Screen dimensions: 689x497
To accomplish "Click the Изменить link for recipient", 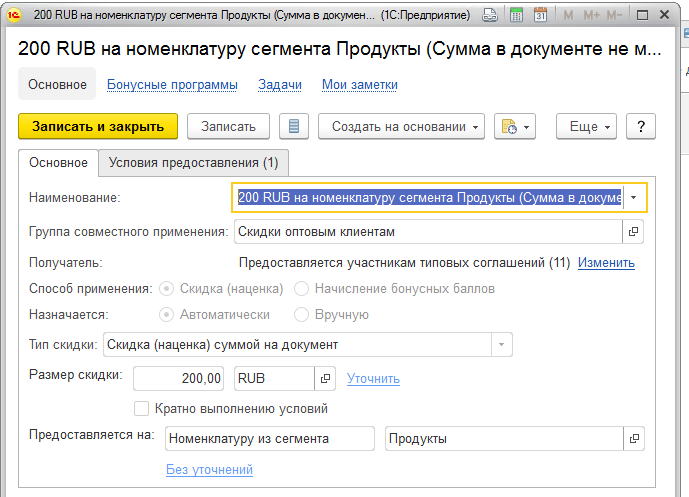I will [x=606, y=263].
